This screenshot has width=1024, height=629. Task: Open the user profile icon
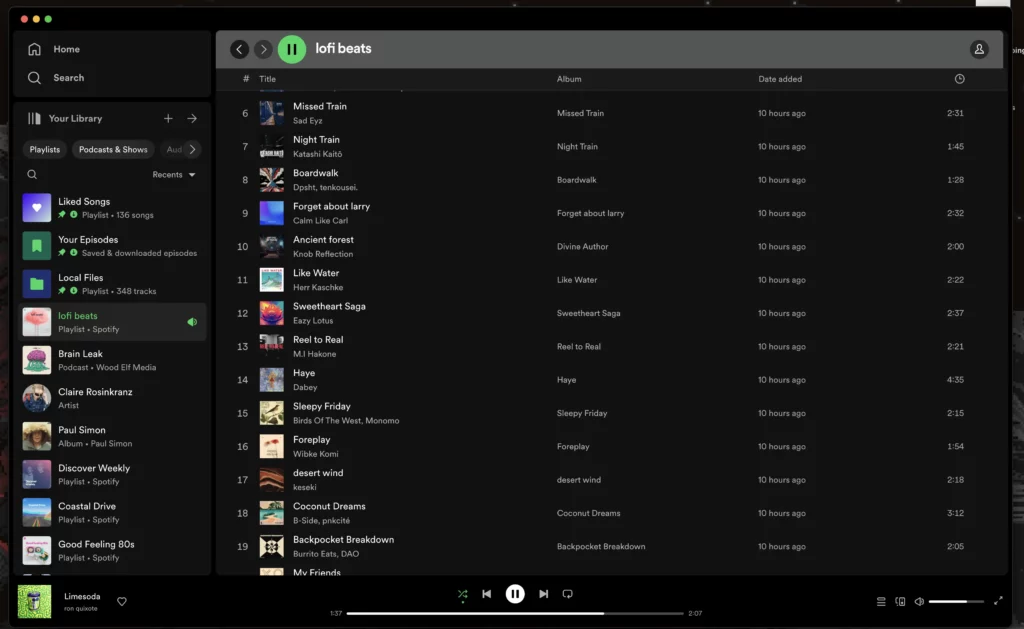pyautogui.click(x=979, y=49)
